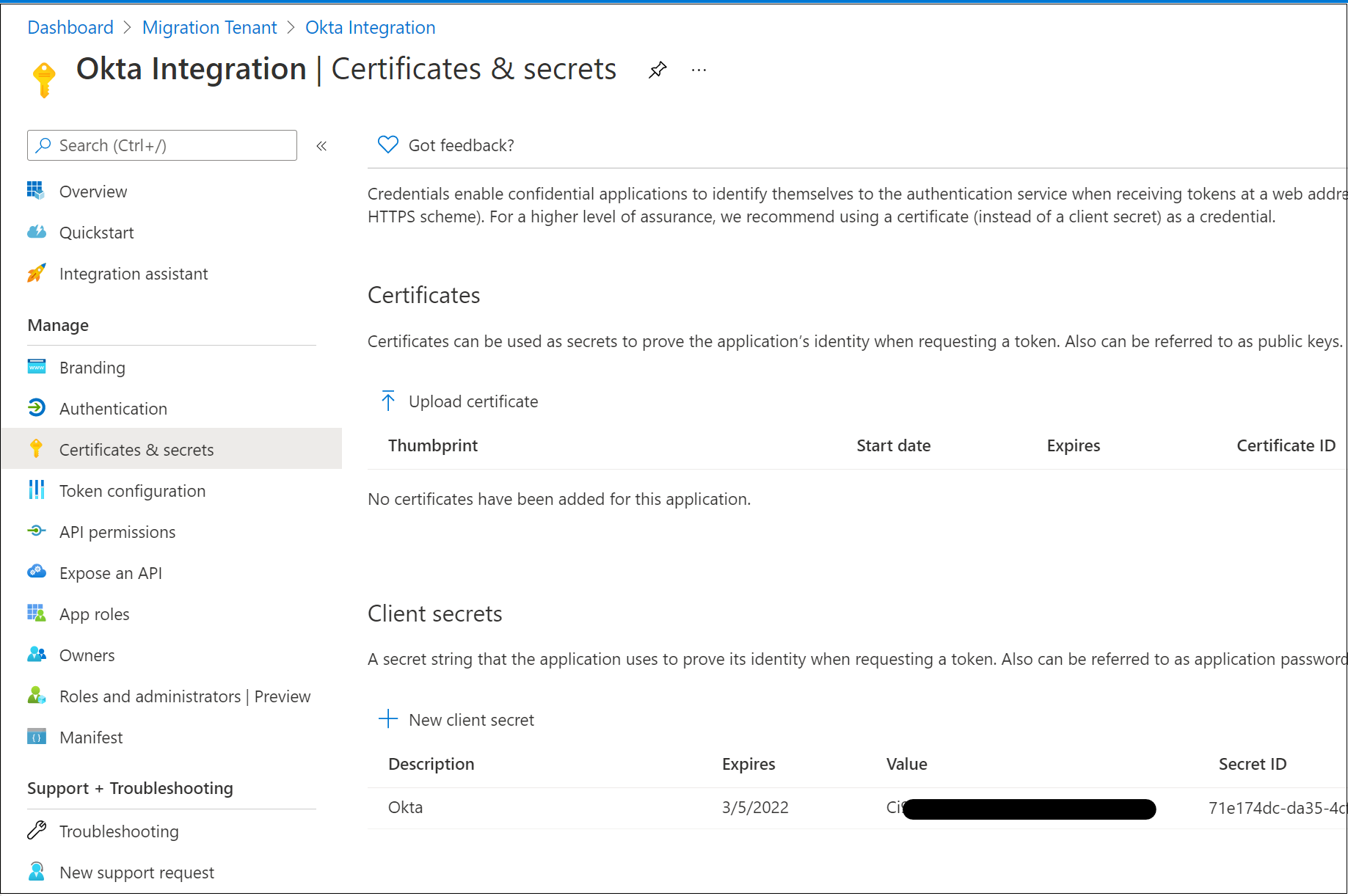Click the feedback heart icon
Image resolution: width=1348 pixels, height=896 pixels.
[x=387, y=145]
